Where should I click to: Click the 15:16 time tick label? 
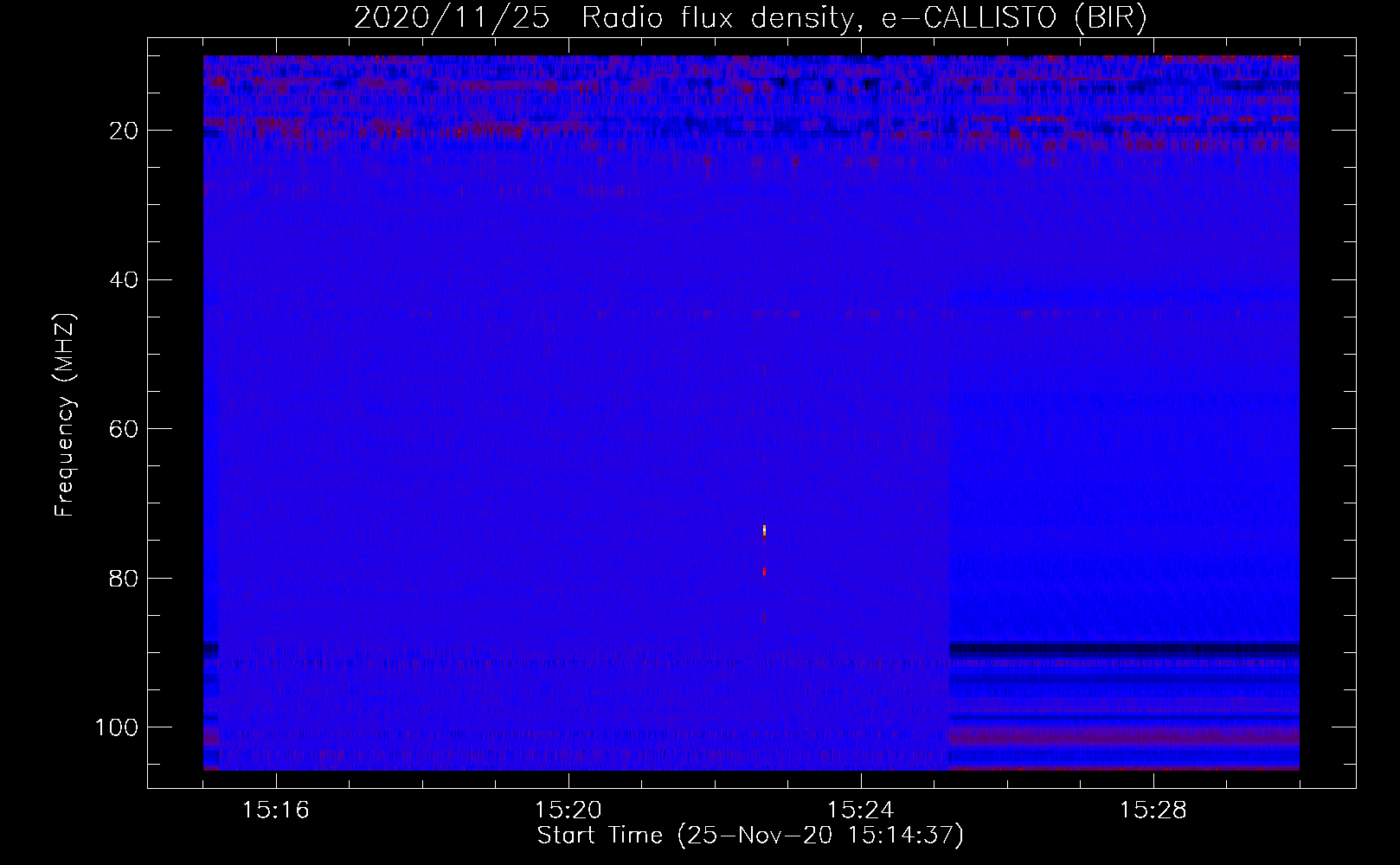275,811
